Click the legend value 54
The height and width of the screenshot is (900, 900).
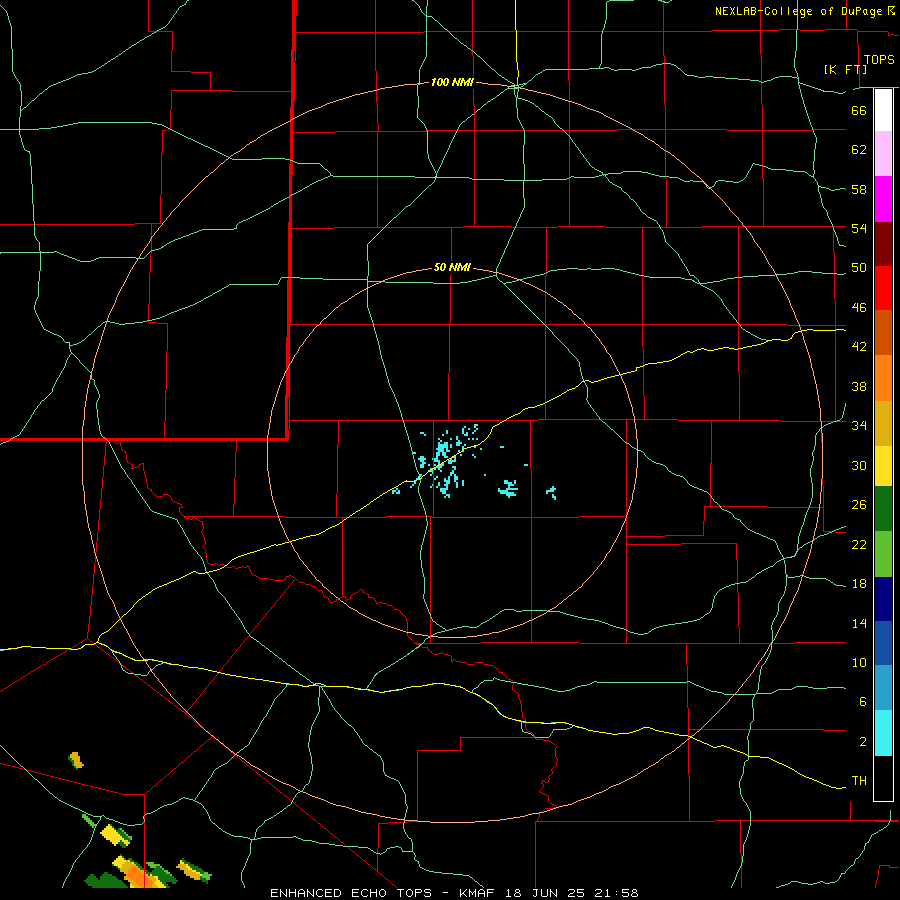click(859, 228)
